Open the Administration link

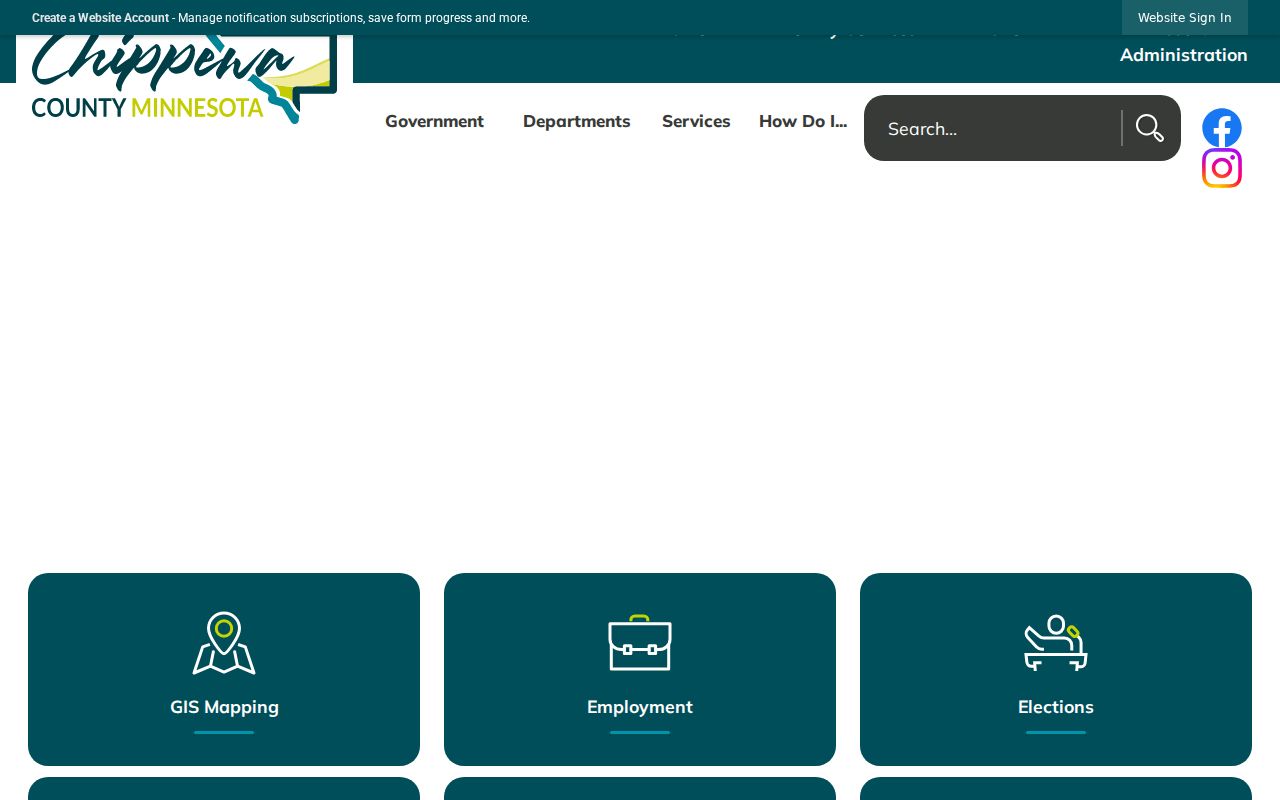coord(1184,55)
